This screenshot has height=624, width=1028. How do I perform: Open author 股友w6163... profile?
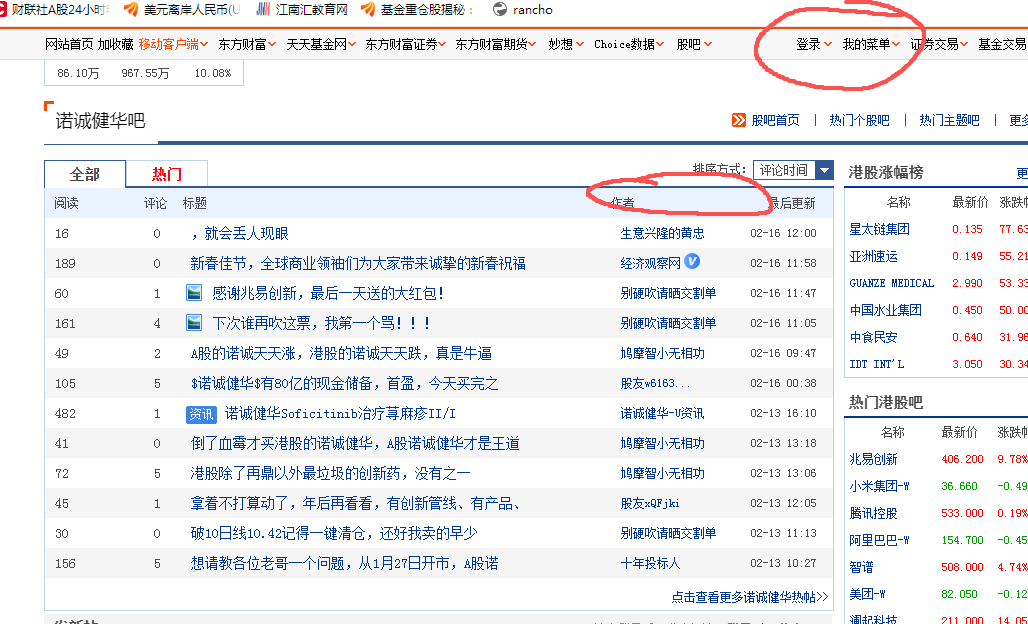point(655,383)
